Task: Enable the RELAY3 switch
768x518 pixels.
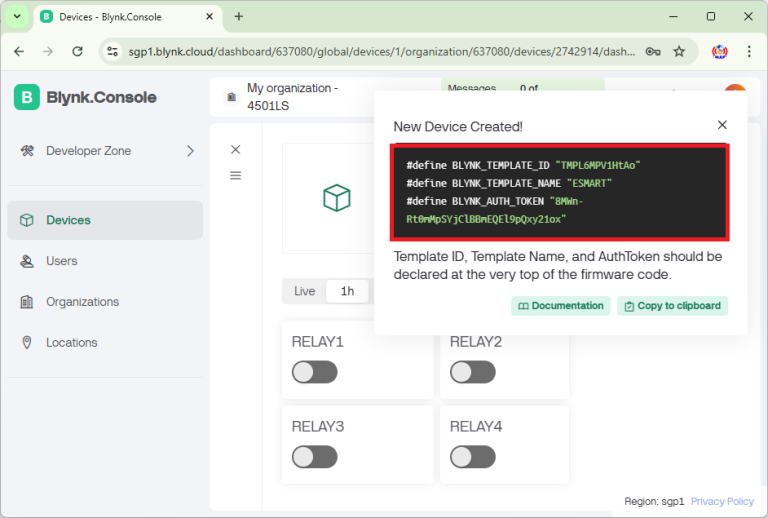Action: (x=314, y=457)
